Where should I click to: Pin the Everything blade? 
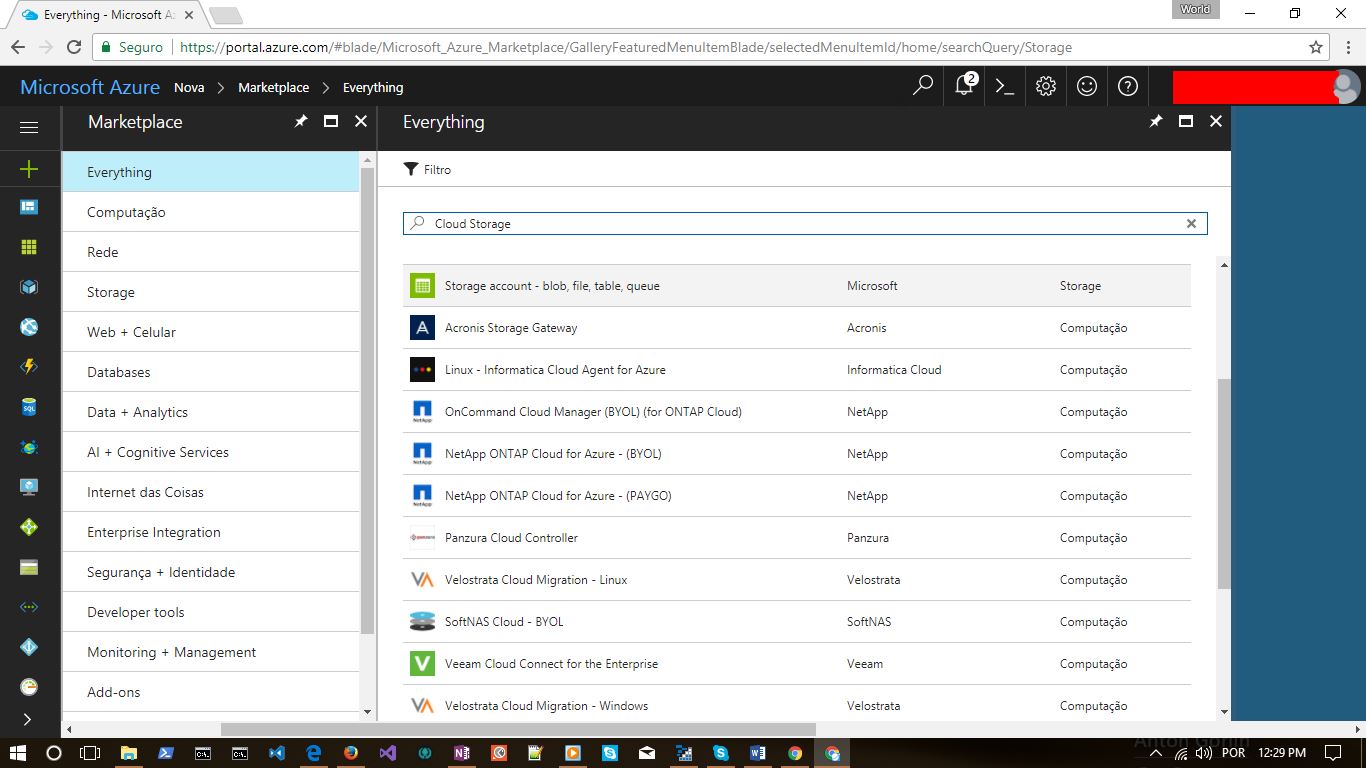(x=1156, y=121)
